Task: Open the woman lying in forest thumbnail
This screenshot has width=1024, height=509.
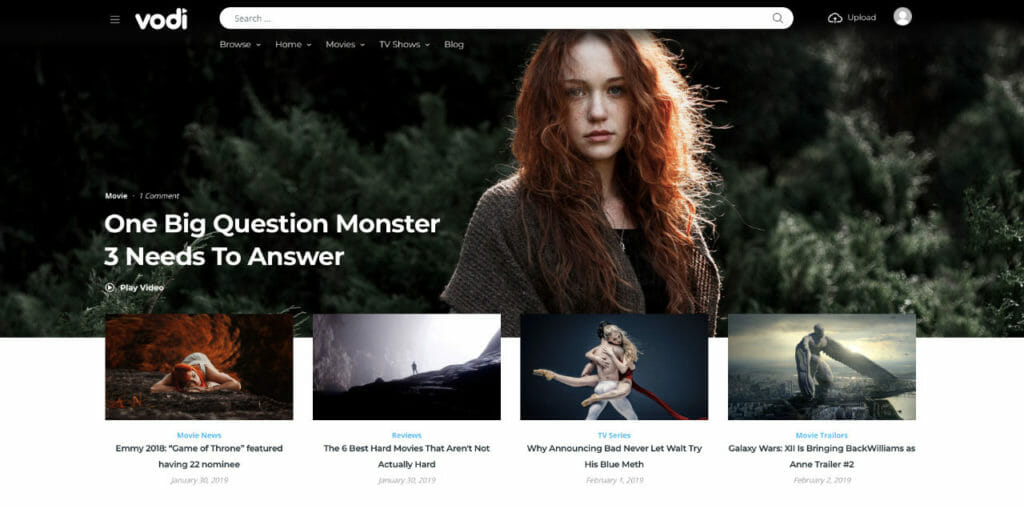Action: point(199,367)
